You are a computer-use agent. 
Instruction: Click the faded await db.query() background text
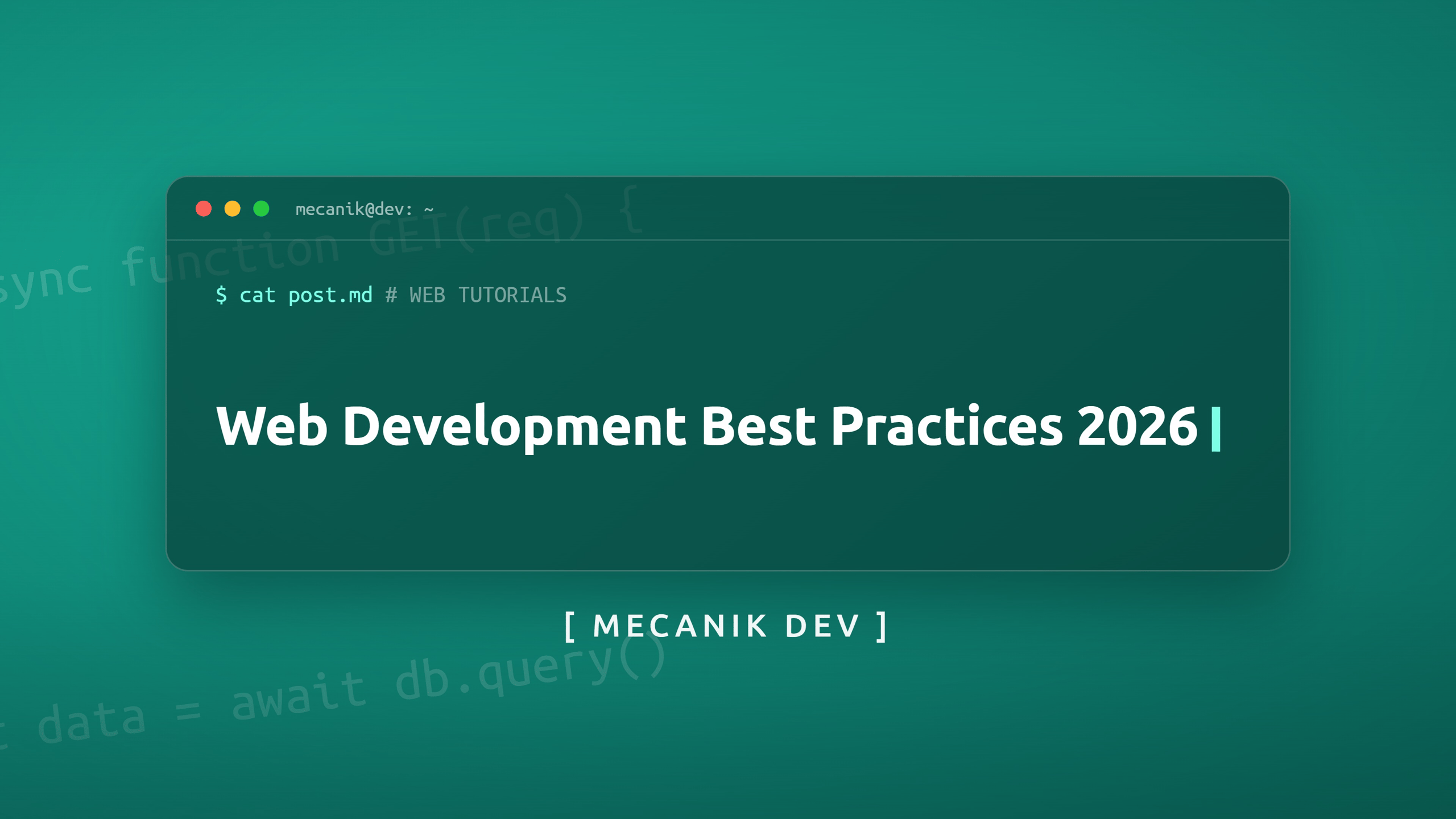point(449,679)
